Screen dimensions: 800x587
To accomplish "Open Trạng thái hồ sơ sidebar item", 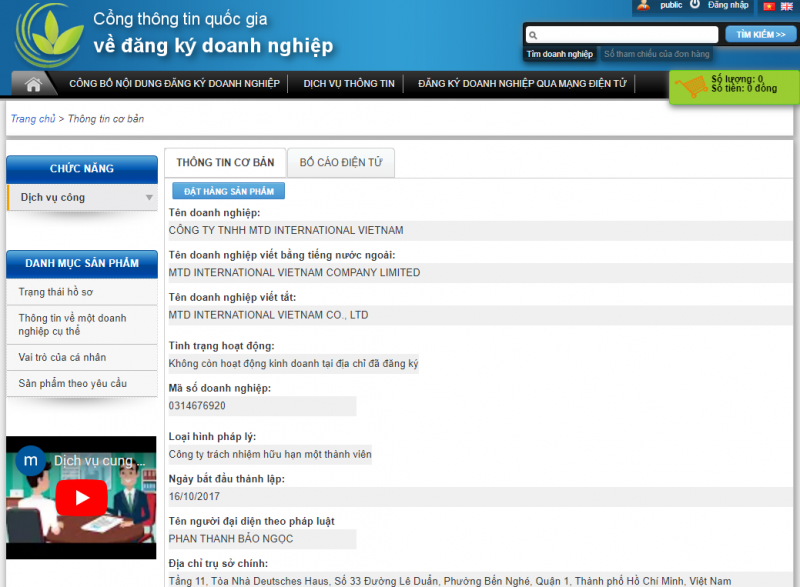I will pyautogui.click(x=56, y=292).
